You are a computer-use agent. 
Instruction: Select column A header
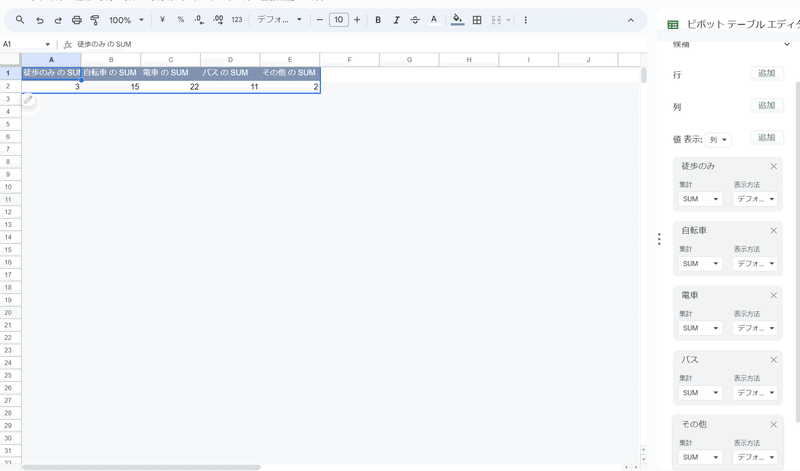point(51,60)
